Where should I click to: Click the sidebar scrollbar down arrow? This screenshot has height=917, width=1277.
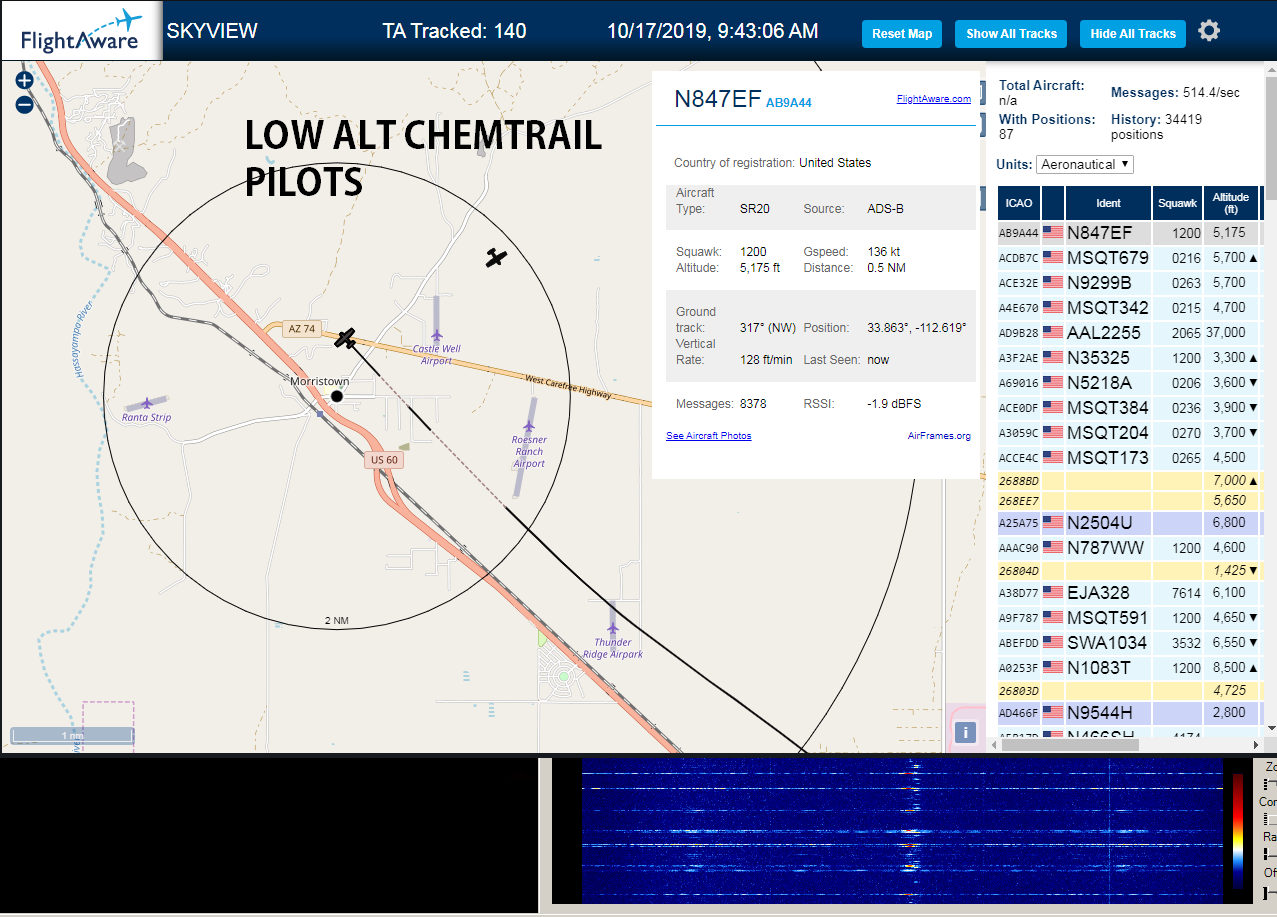pos(1270,728)
